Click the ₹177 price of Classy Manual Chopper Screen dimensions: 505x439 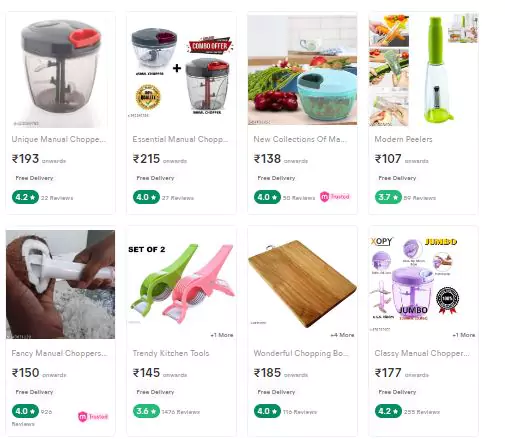[x=388, y=373]
